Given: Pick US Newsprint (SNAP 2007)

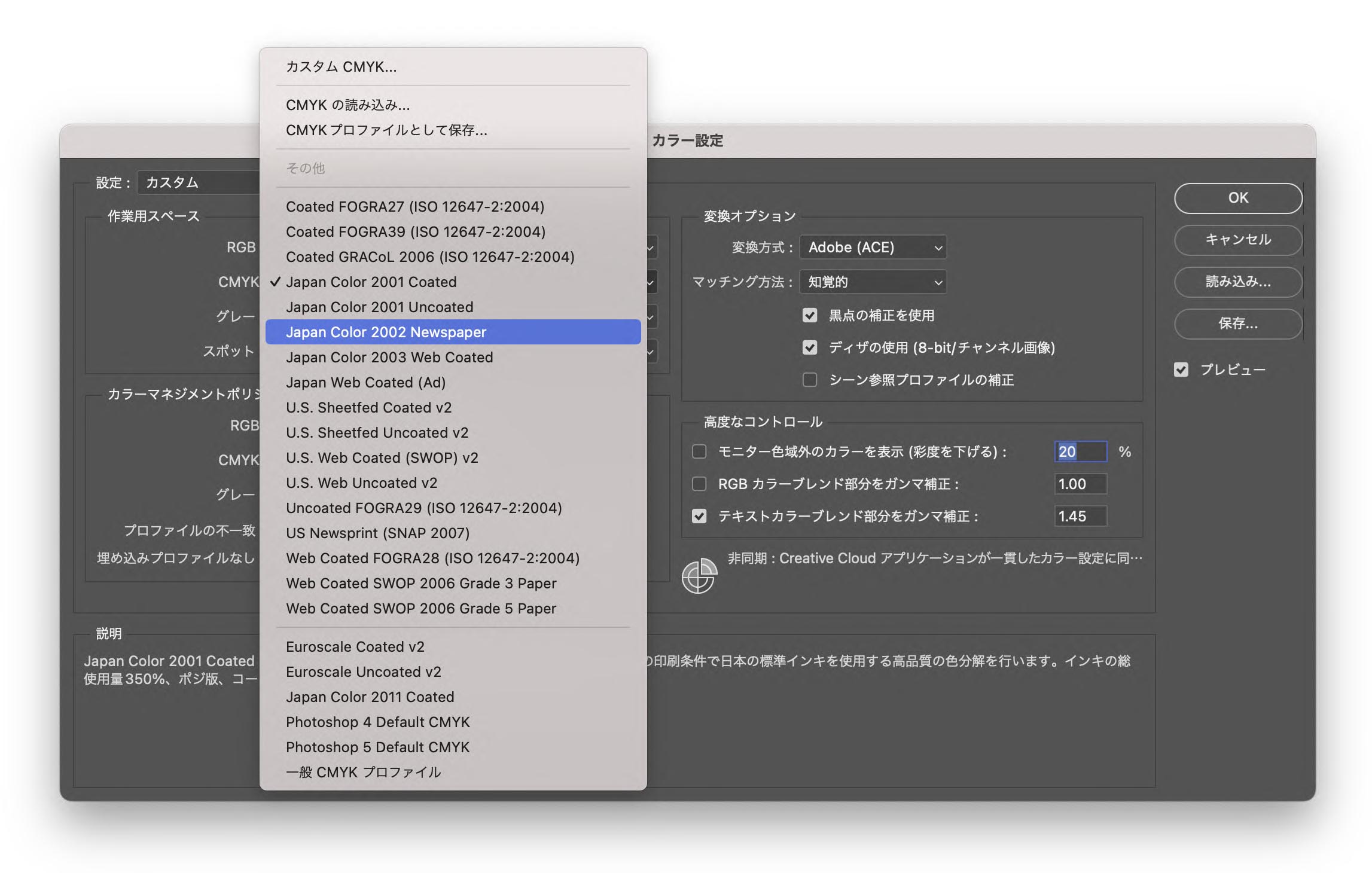Looking at the screenshot, I should [x=453, y=533].
